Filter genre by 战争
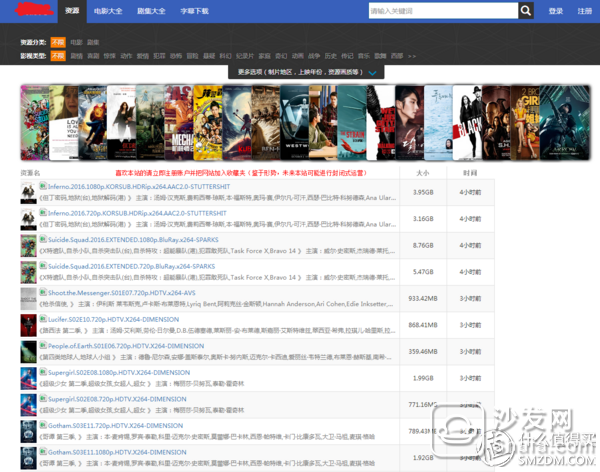 (314, 56)
